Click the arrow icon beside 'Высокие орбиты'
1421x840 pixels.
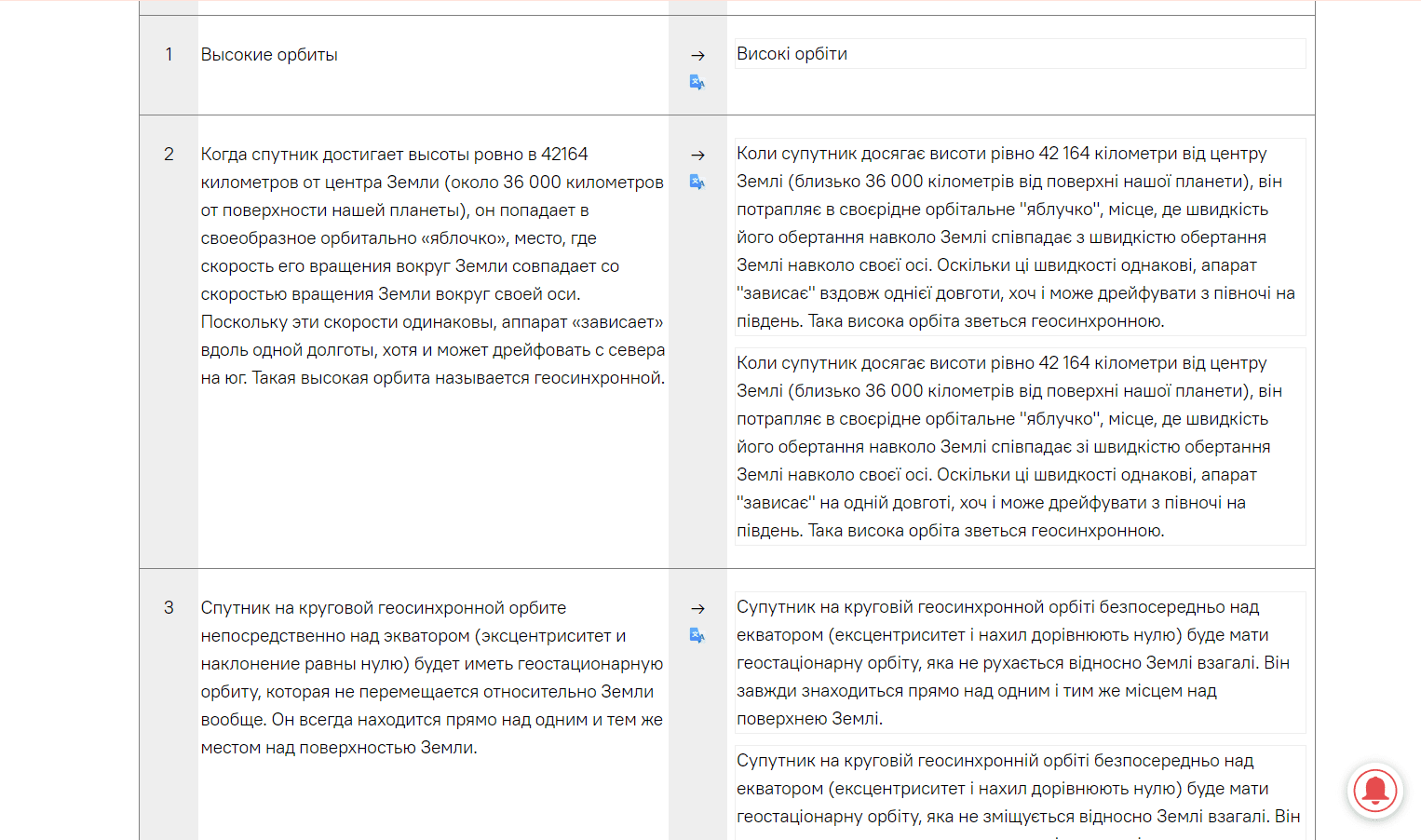pos(697,56)
